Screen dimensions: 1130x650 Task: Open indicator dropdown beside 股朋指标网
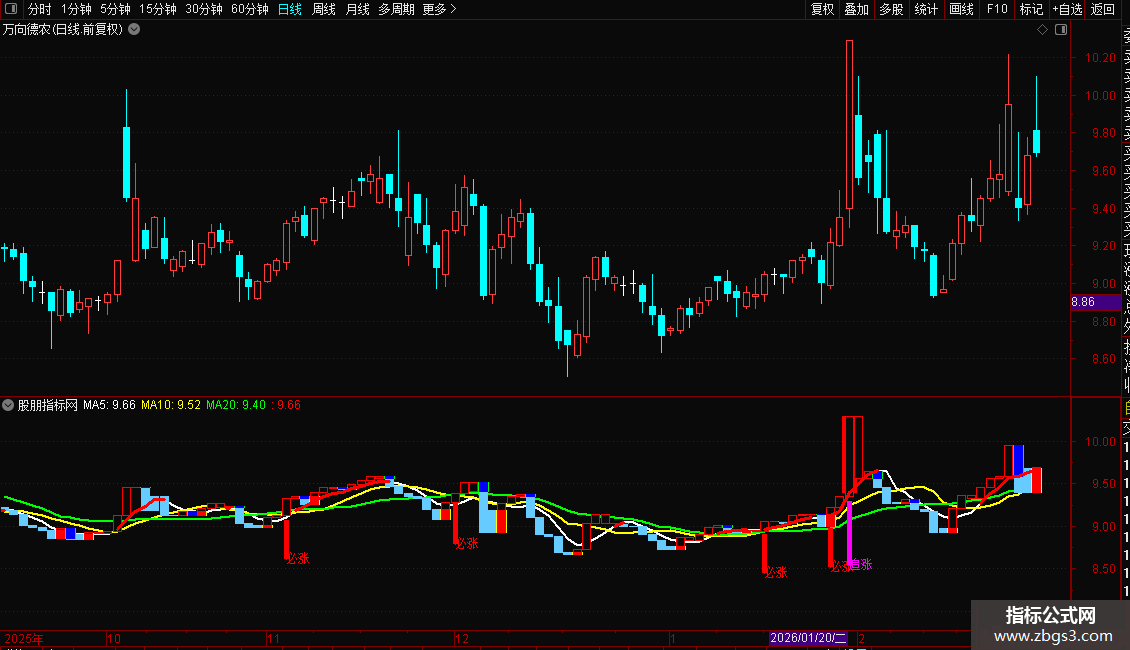8,405
